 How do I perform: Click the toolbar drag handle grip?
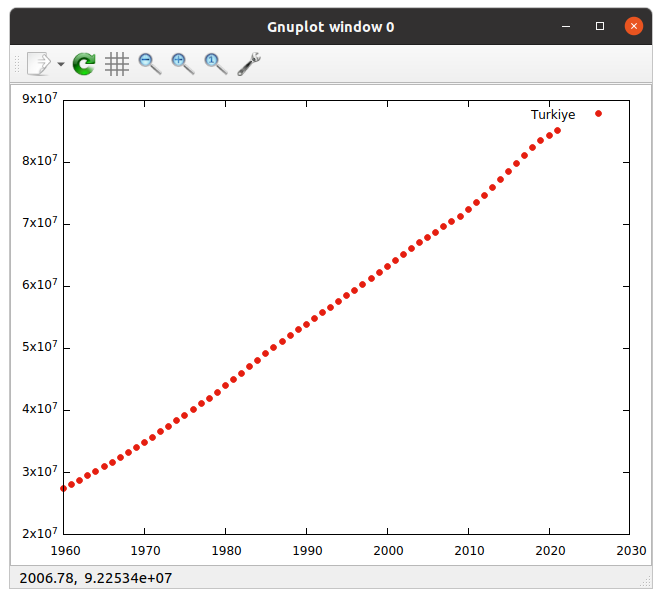[x=15, y=64]
